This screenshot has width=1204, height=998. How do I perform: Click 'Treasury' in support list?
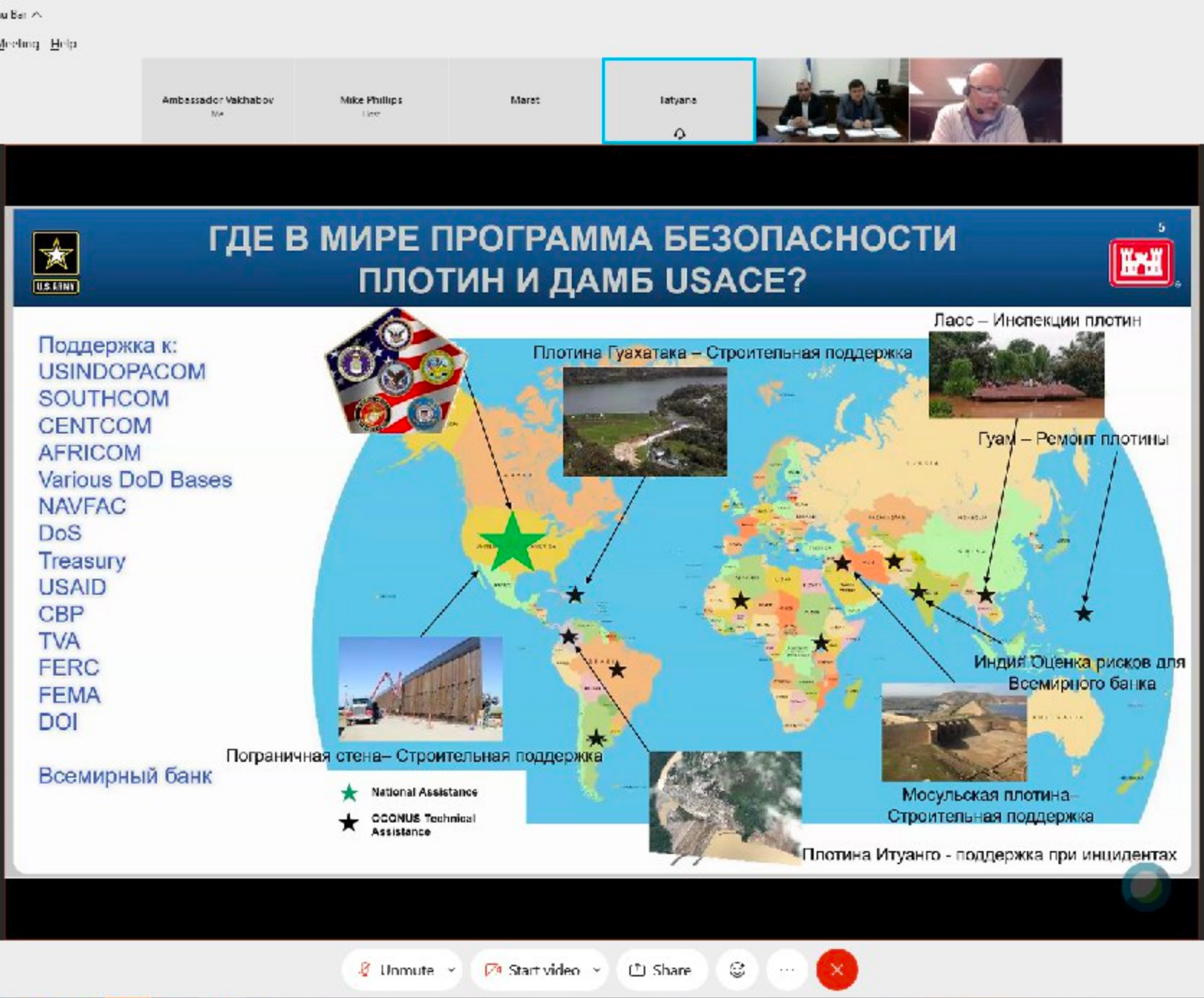81,561
